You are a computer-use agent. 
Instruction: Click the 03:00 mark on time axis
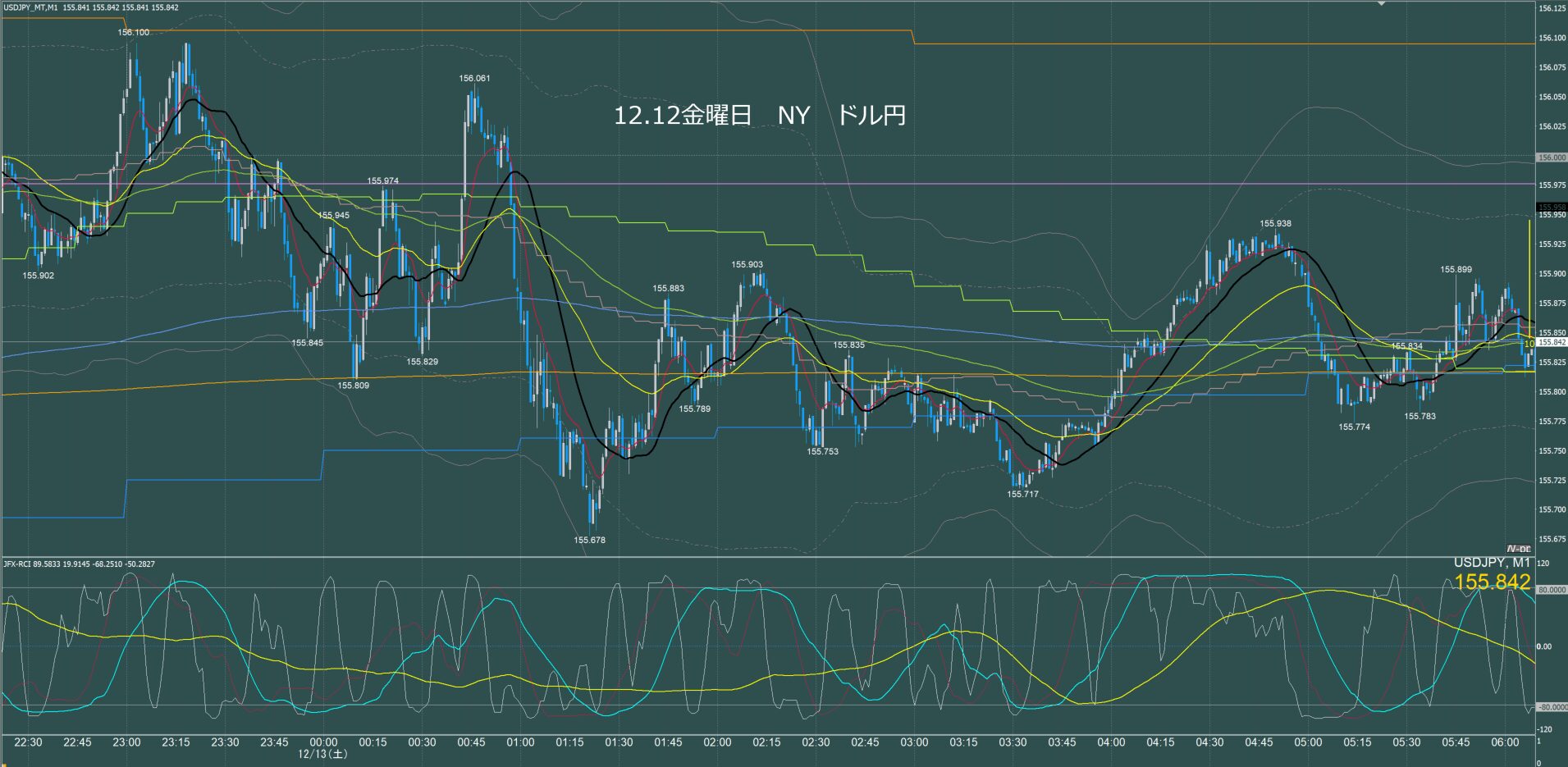(x=914, y=742)
